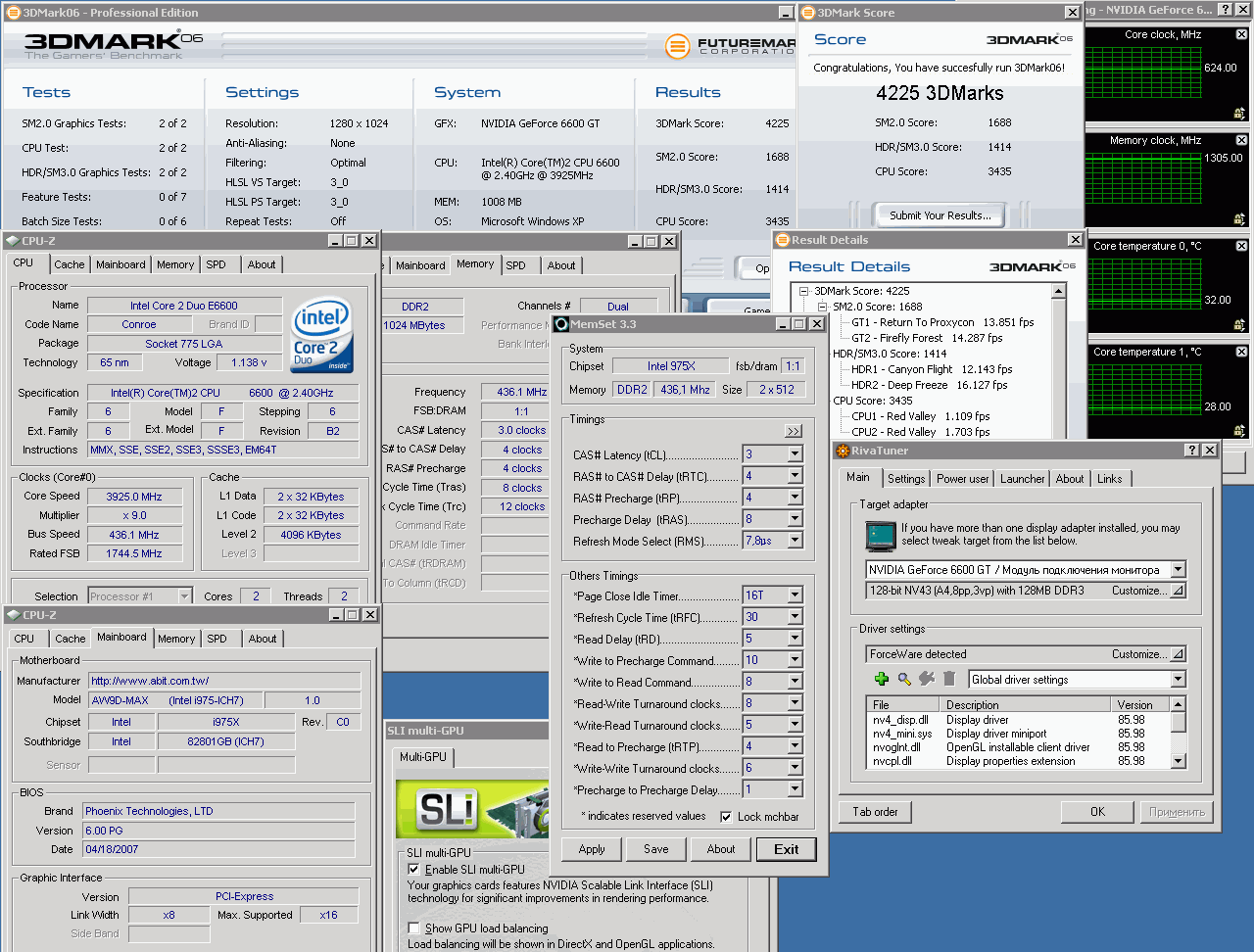Open the Precharge Delay (tRAS) dropdown
This screenshot has height=952, width=1254.
click(x=795, y=519)
